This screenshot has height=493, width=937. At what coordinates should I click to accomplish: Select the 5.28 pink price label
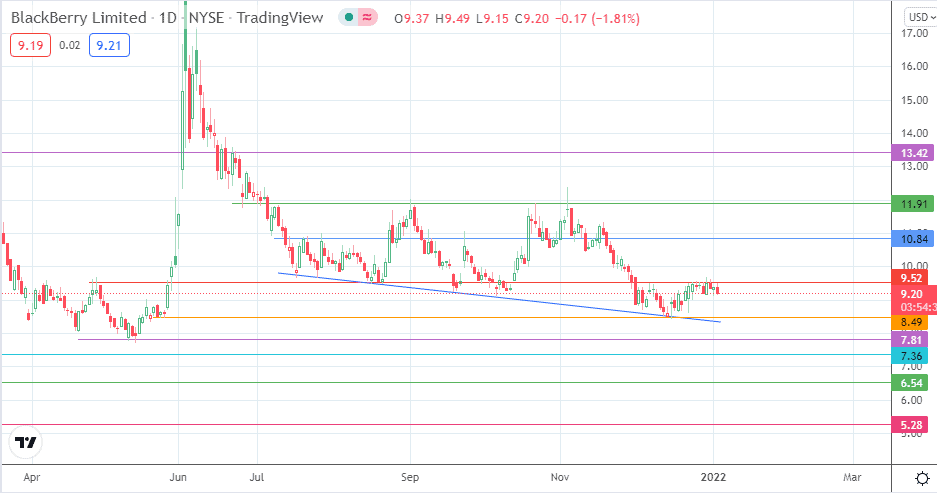[x=912, y=425]
